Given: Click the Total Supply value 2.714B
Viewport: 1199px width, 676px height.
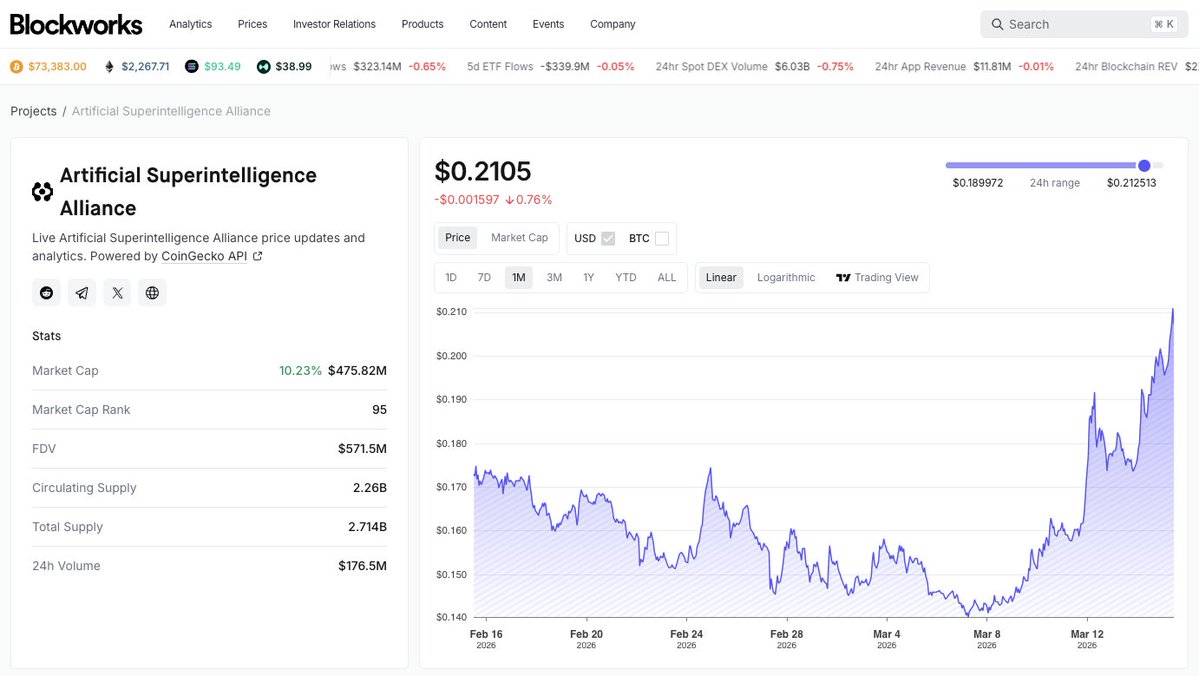Looking at the screenshot, I should point(367,527).
